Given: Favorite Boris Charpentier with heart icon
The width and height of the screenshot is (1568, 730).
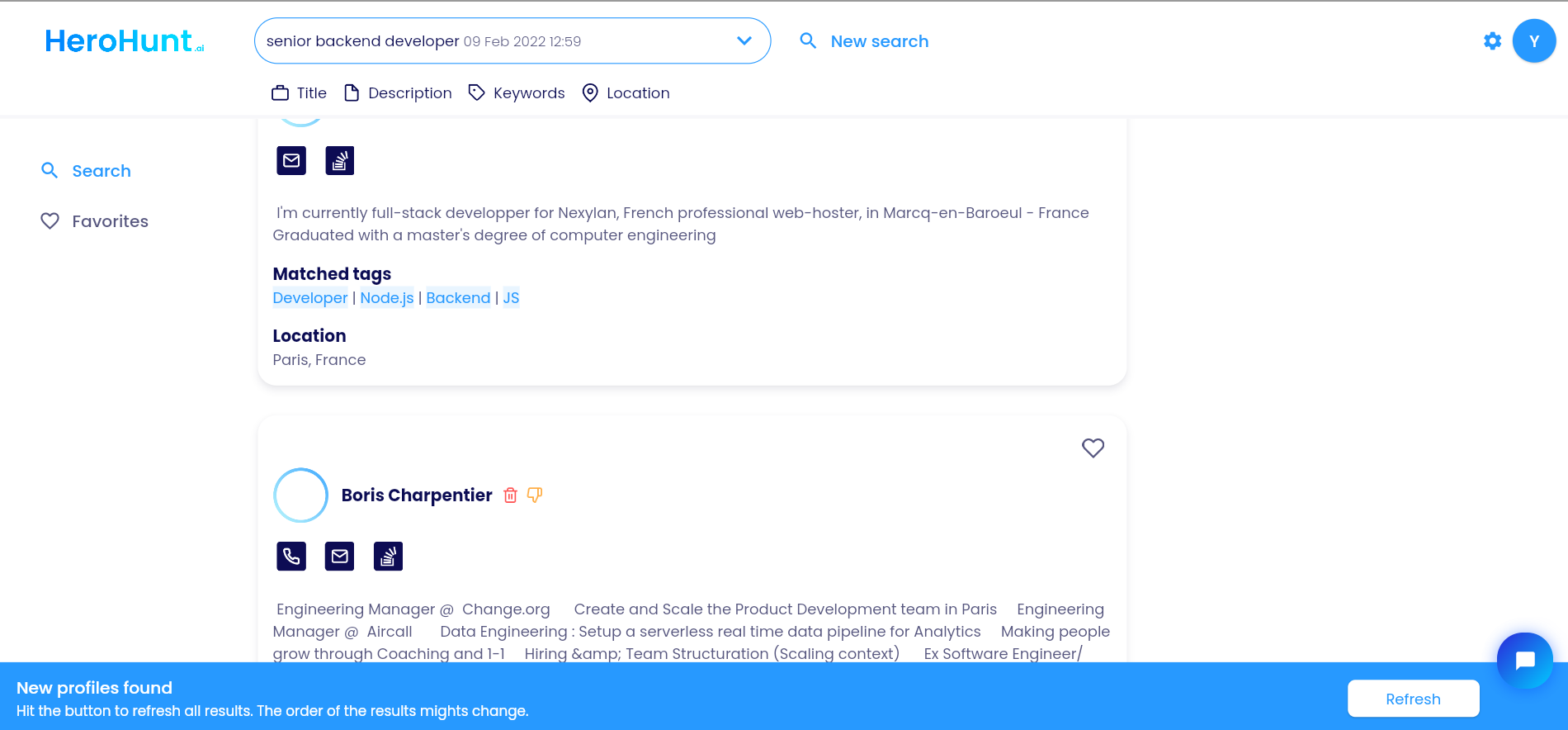Looking at the screenshot, I should coord(1093,448).
